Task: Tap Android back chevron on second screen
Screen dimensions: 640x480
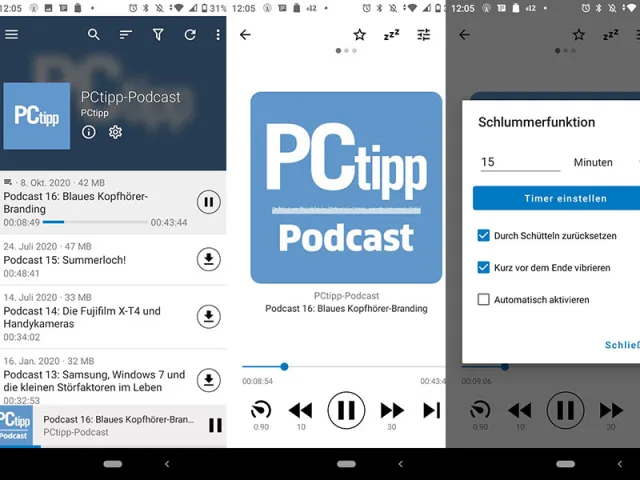Action: [400, 464]
